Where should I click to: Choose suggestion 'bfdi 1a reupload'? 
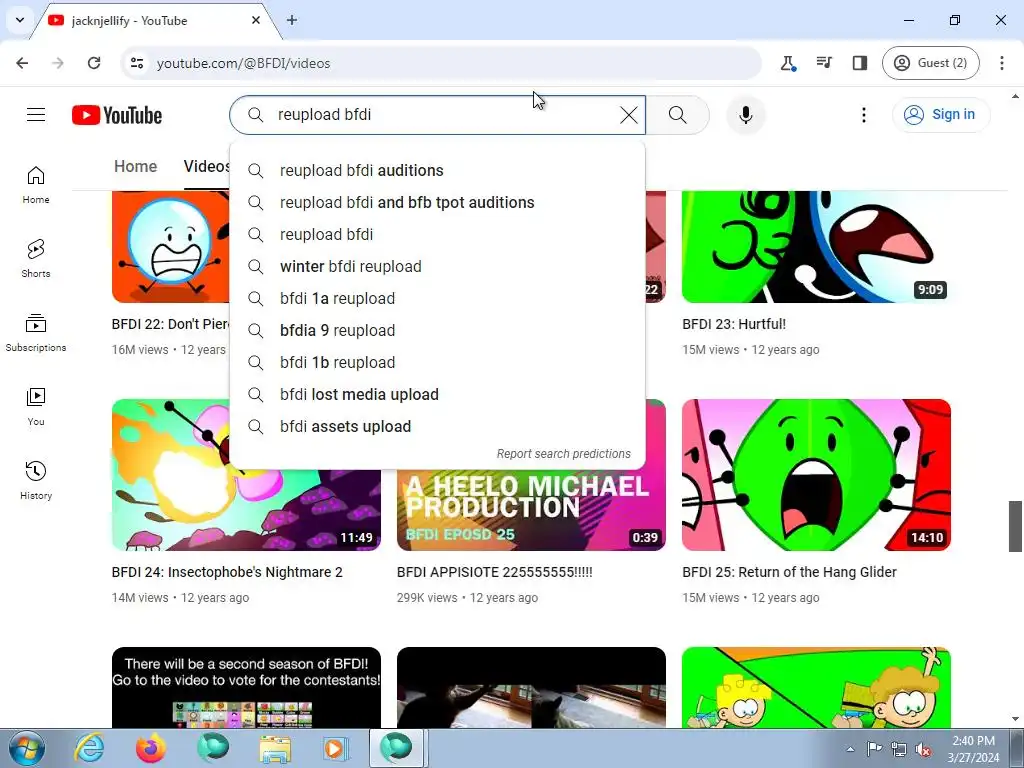pyautogui.click(x=438, y=298)
